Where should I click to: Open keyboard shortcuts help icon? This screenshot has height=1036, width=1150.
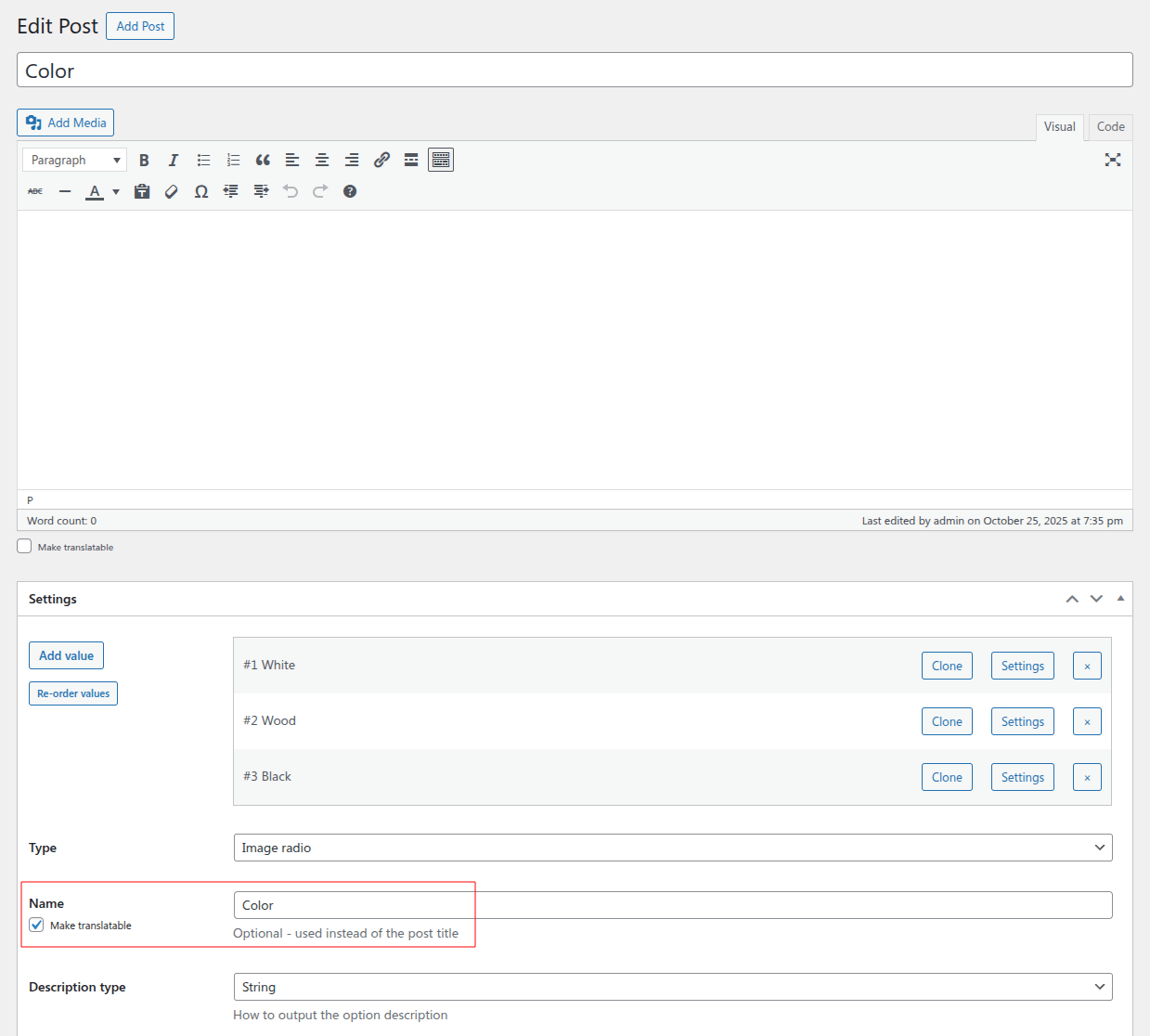tap(350, 192)
